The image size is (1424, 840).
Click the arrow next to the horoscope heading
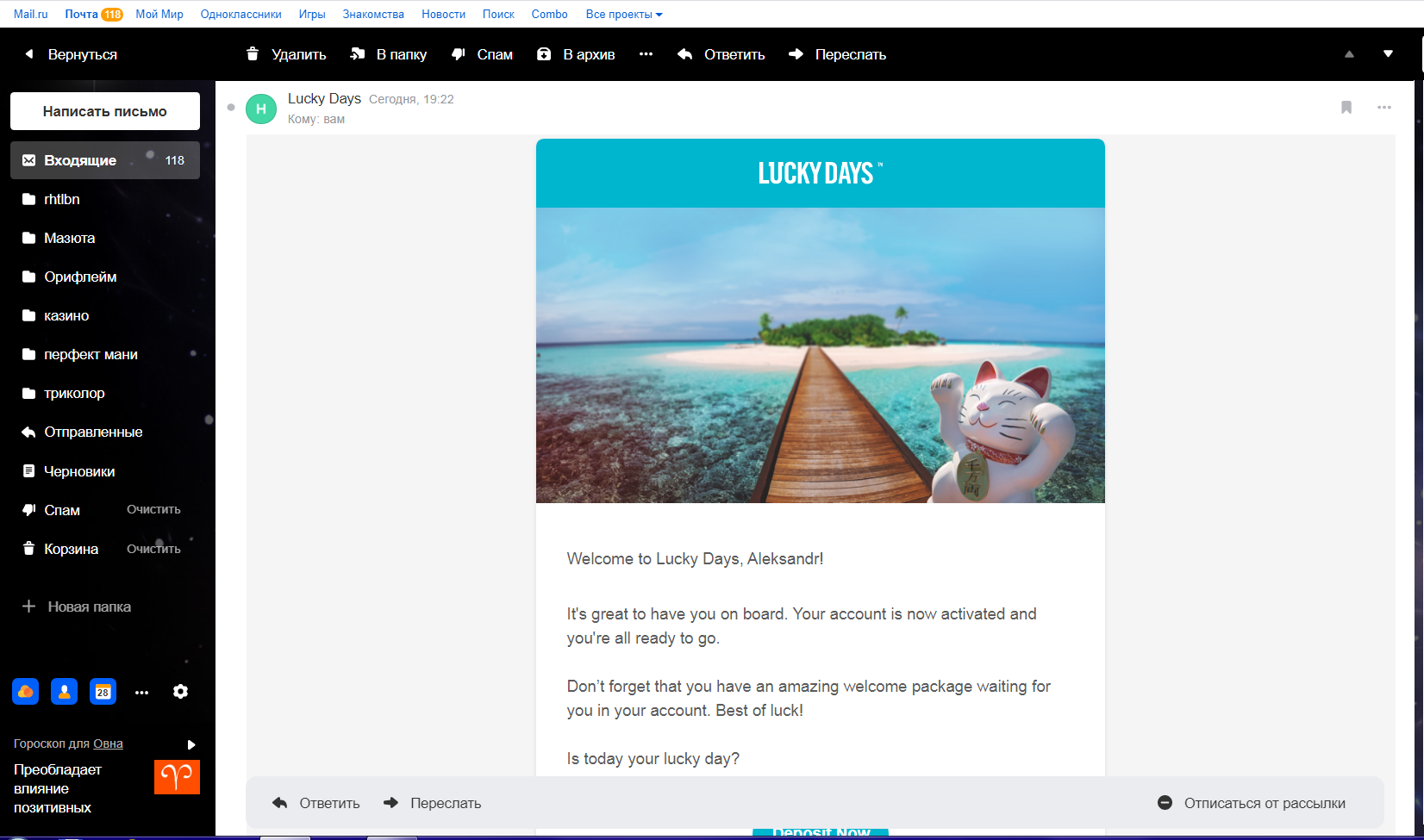pyautogui.click(x=191, y=744)
